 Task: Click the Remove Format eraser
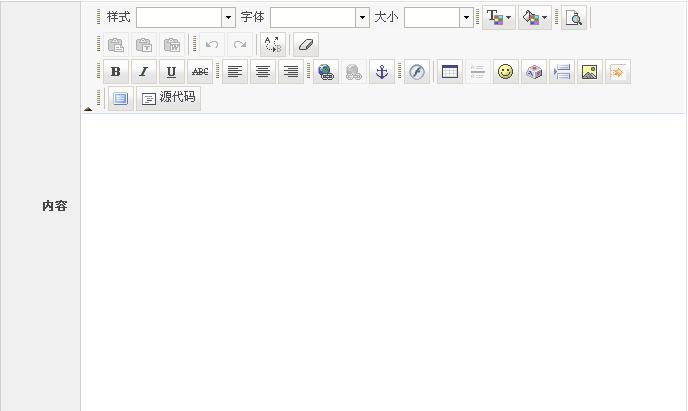click(x=306, y=45)
